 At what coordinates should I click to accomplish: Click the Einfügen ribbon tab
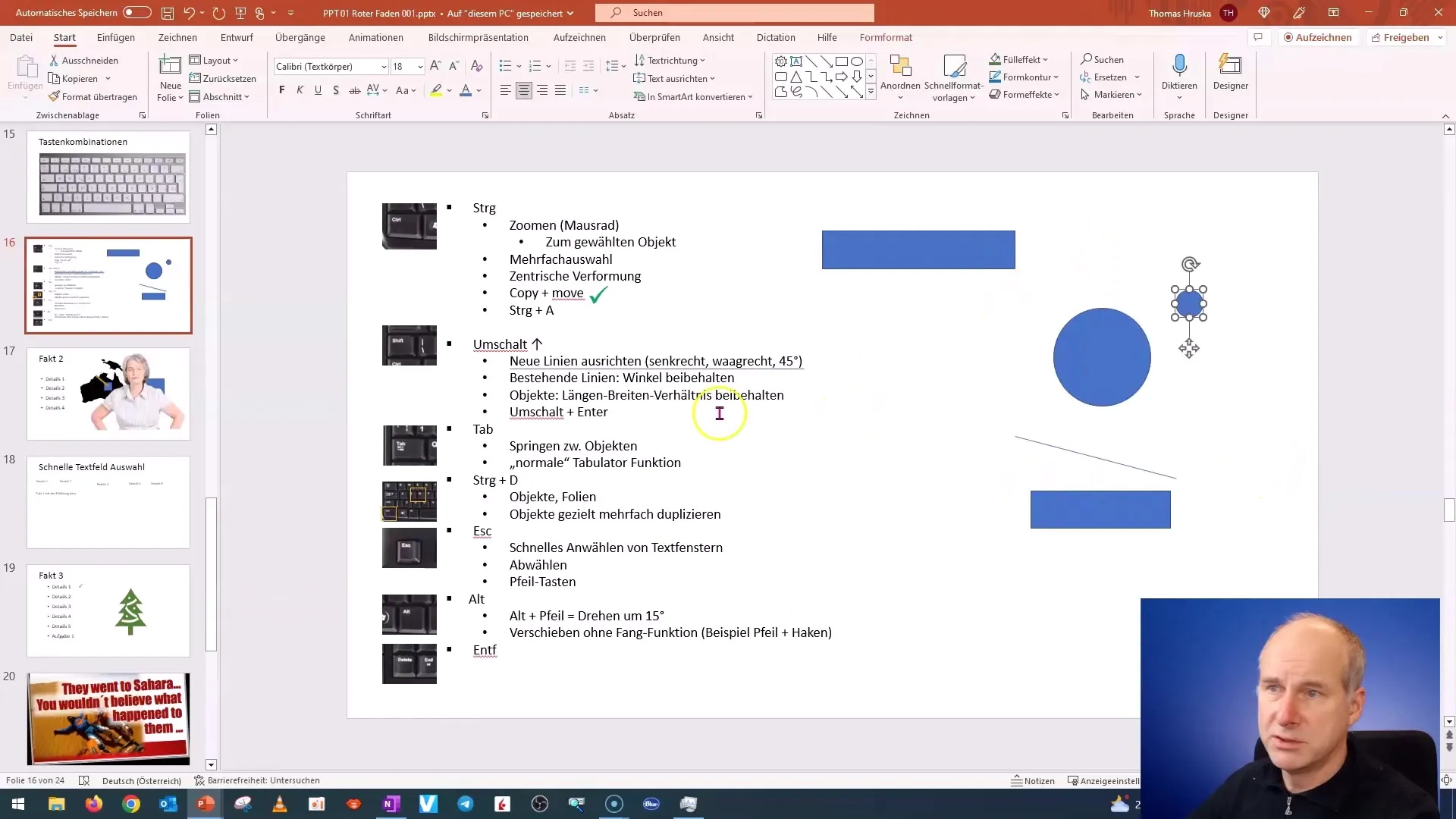click(x=116, y=37)
